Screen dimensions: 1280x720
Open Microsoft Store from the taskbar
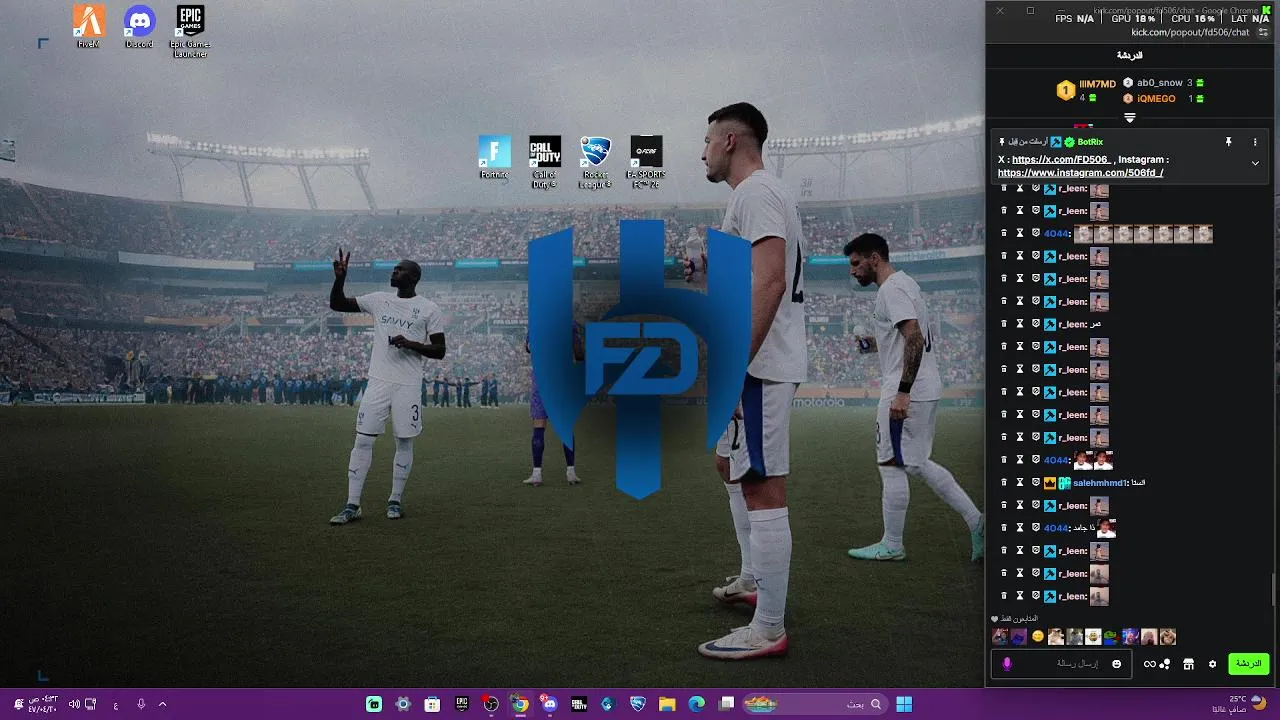[x=432, y=704]
